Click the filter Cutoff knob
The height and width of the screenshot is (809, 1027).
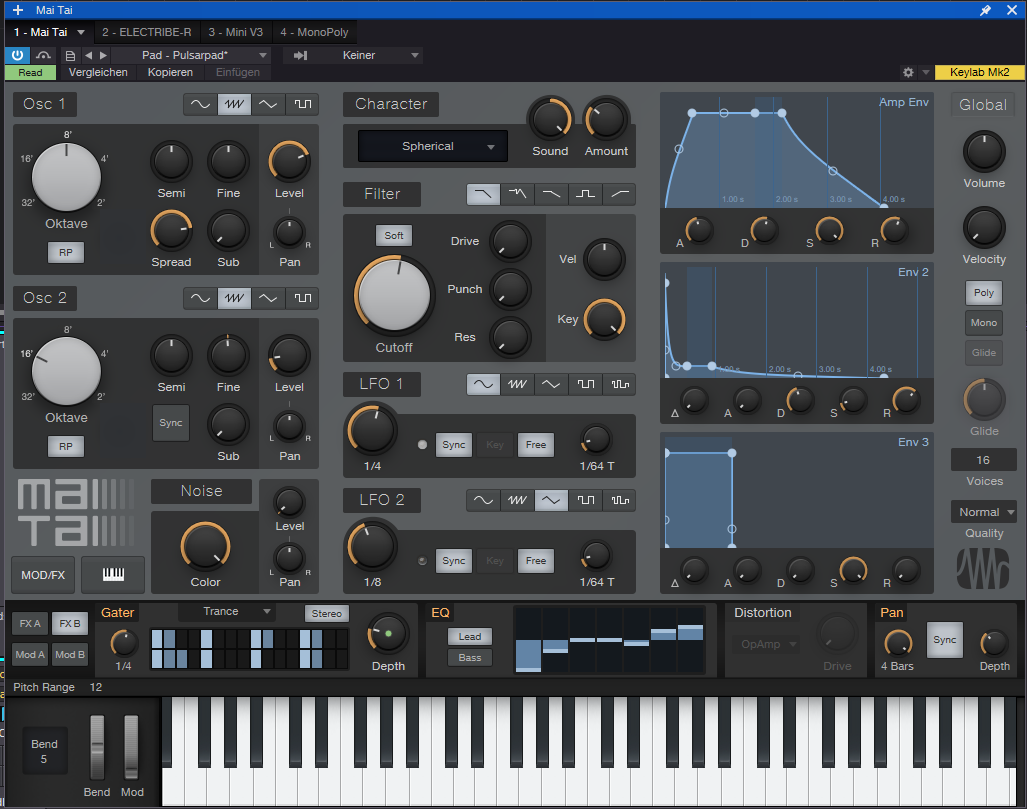tap(393, 294)
